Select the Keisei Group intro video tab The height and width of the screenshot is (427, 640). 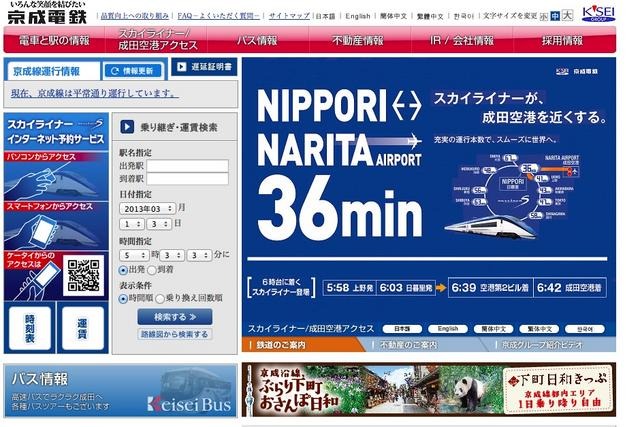click(551, 345)
